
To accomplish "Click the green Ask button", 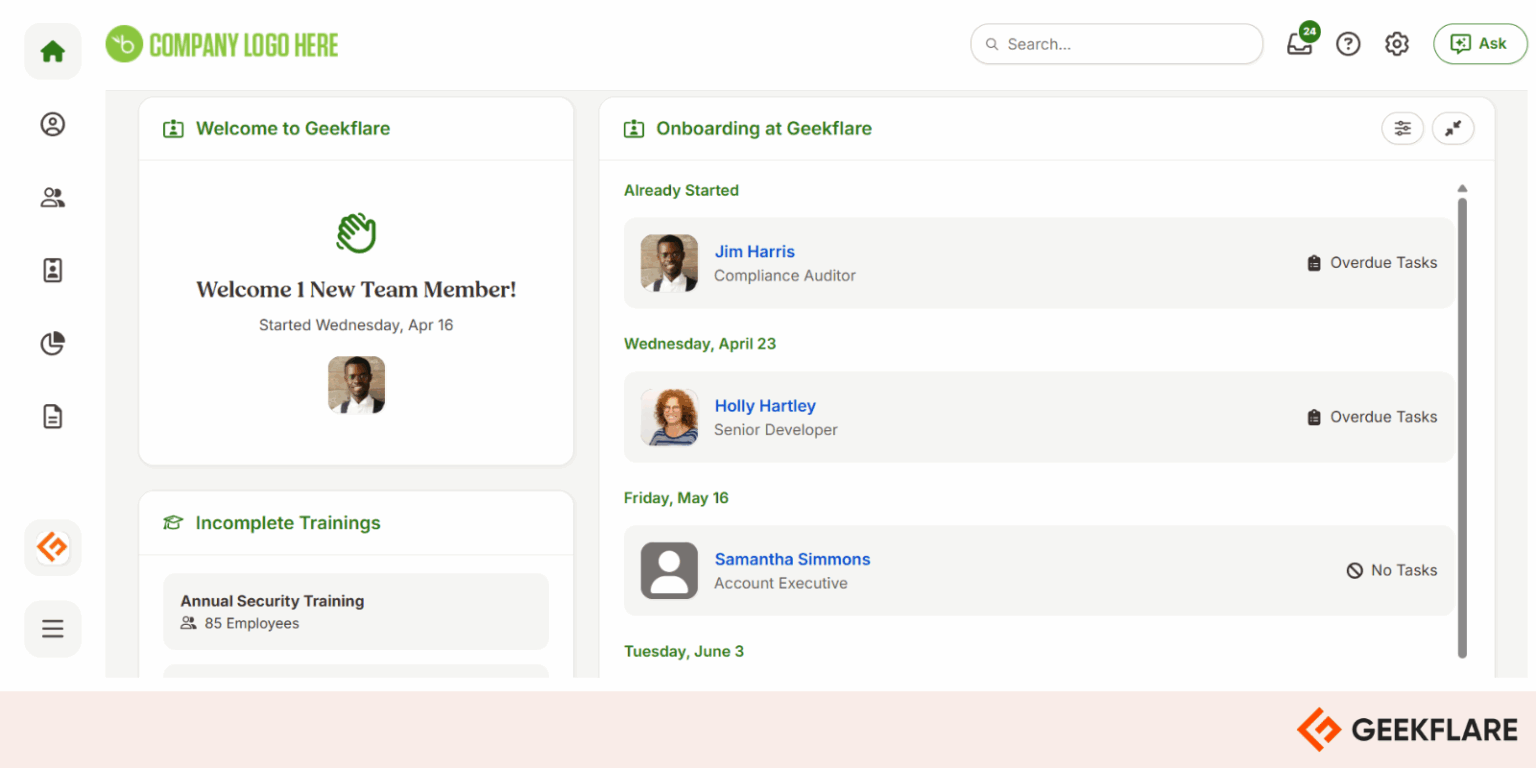I will (x=1480, y=44).
